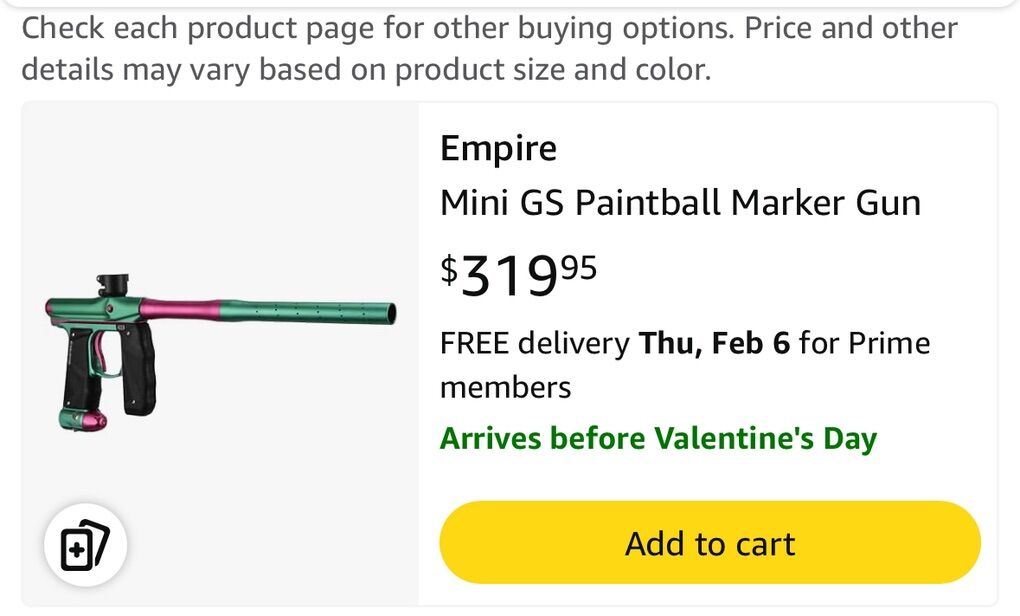This screenshot has width=1020, height=616.
Task: Click the black grip of the marker
Action: pos(140,370)
